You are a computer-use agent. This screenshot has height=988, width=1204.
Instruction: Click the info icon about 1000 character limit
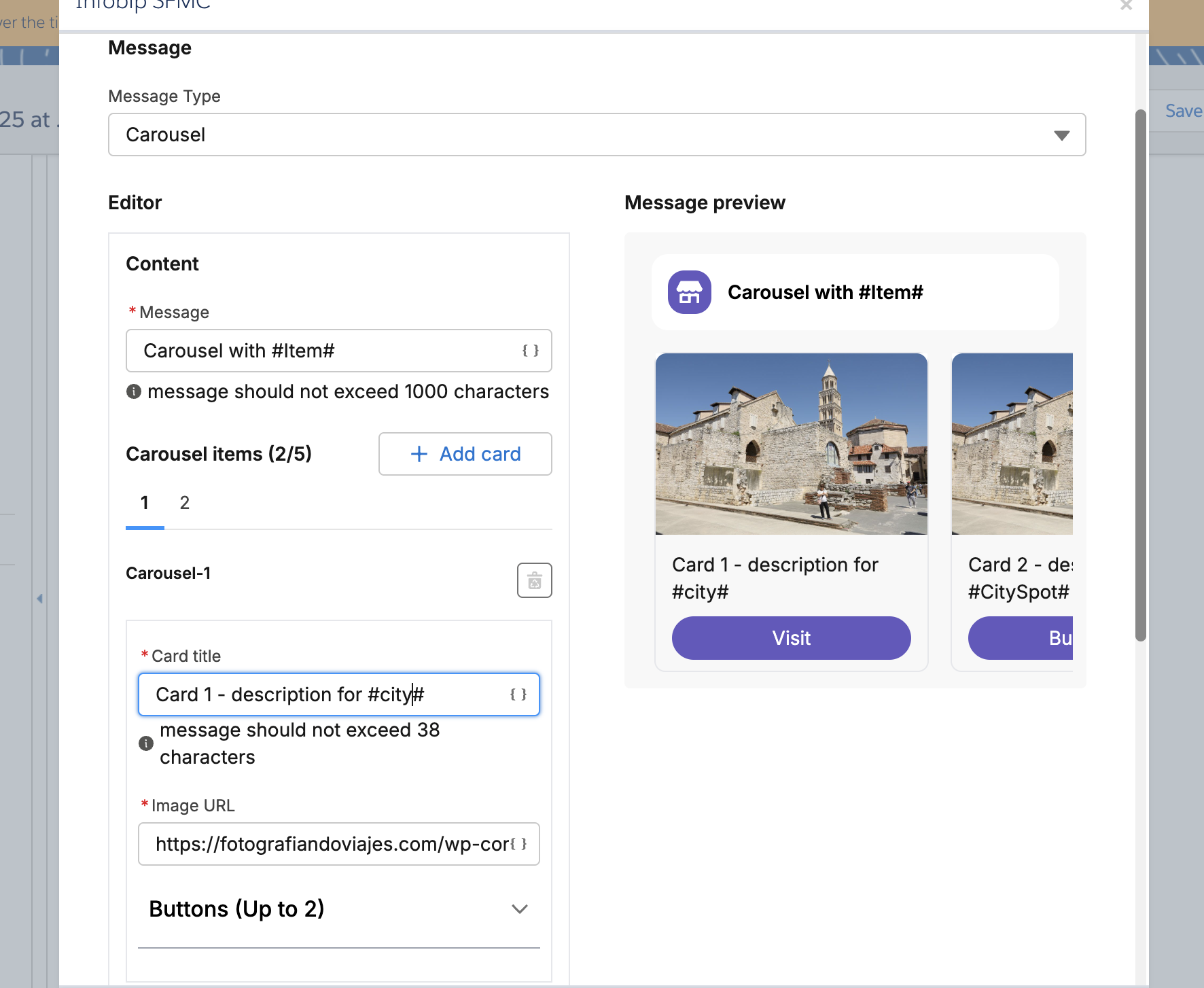tap(133, 391)
